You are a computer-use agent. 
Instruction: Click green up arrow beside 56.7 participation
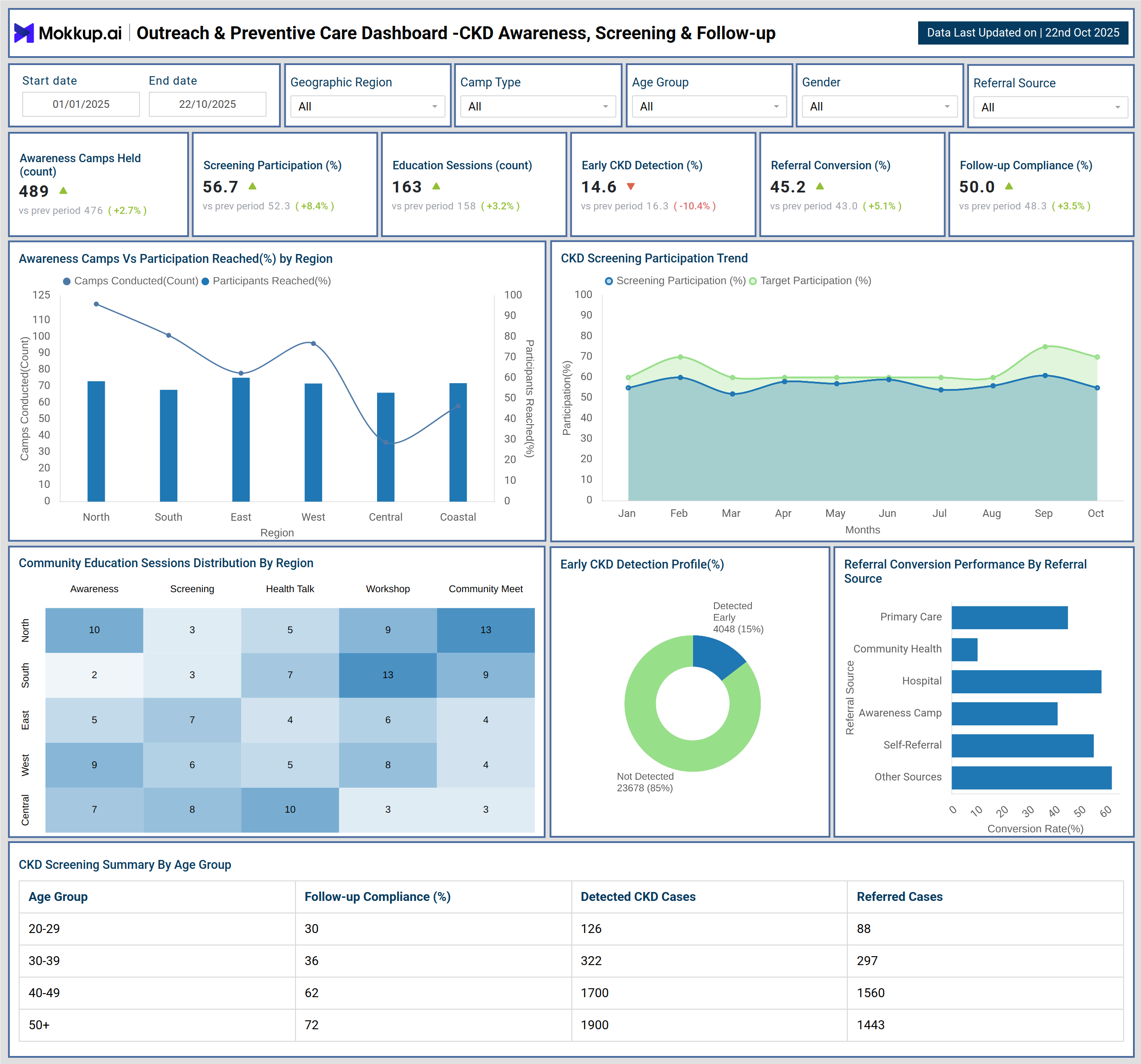tap(252, 186)
